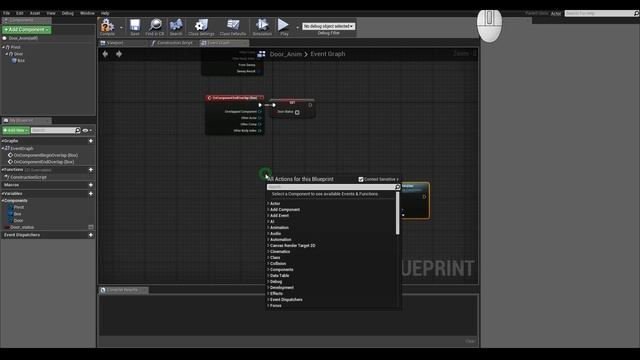Toggle Door_status variable visibility in My Blueprint
This screenshot has width=640, height=360.
[91, 227]
